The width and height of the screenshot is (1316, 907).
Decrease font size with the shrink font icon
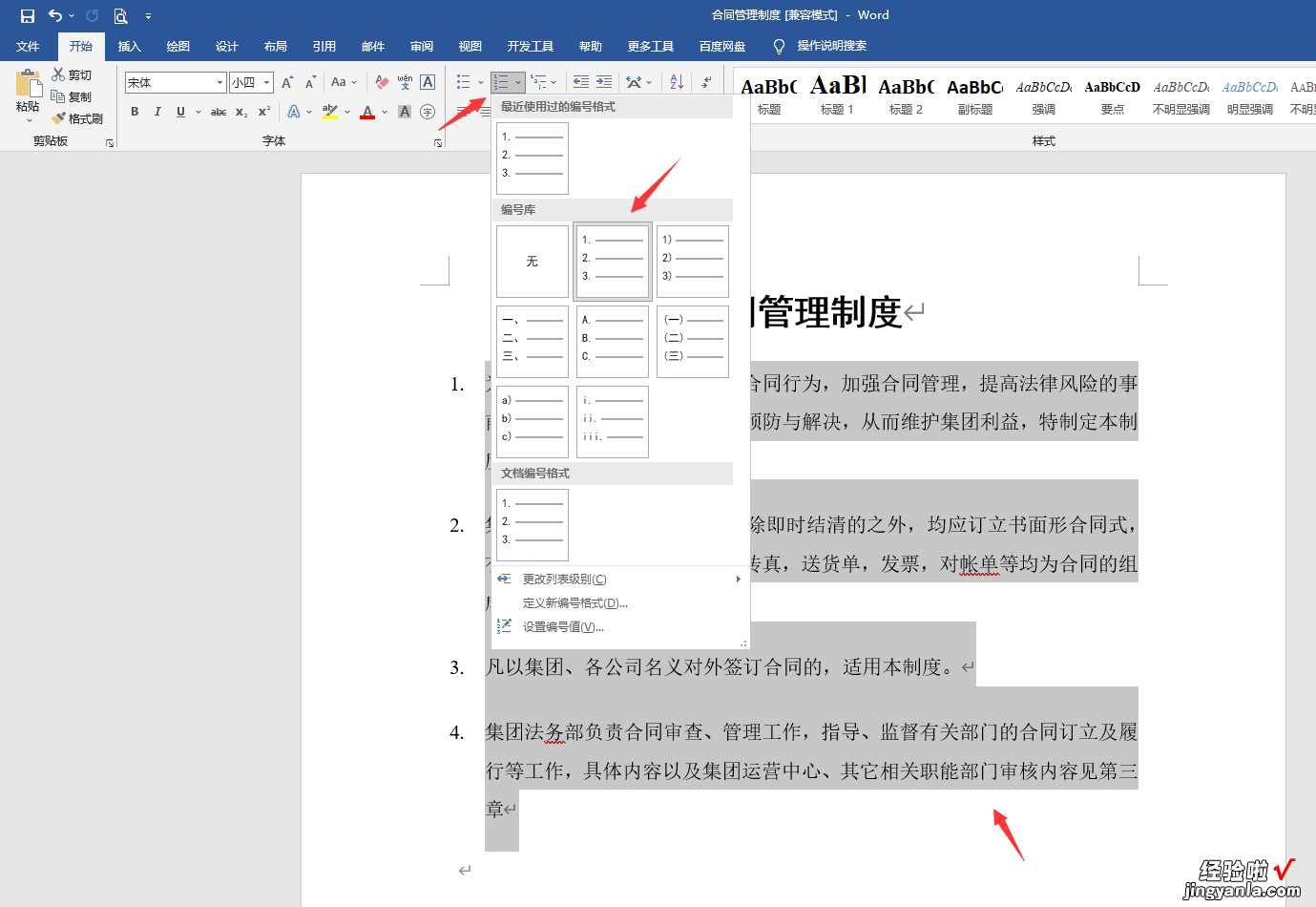pyautogui.click(x=310, y=82)
